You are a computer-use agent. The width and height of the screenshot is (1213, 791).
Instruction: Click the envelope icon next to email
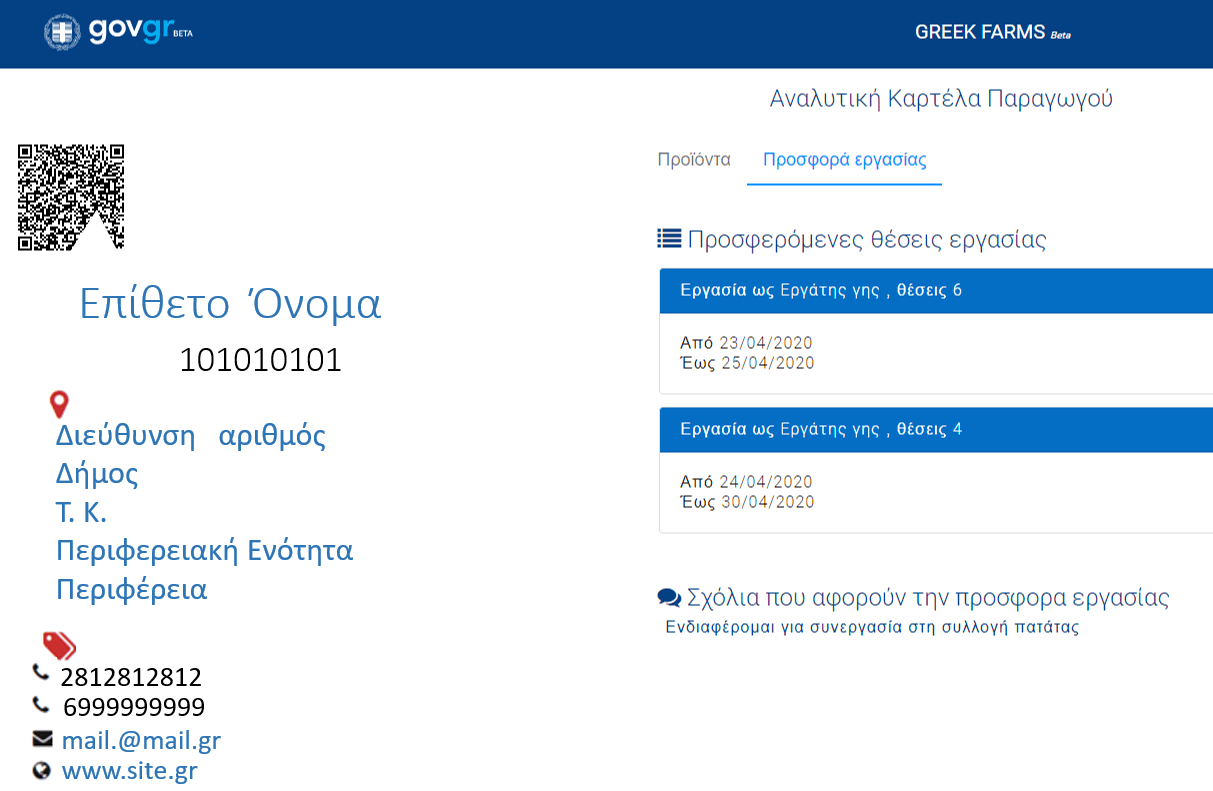(42, 739)
